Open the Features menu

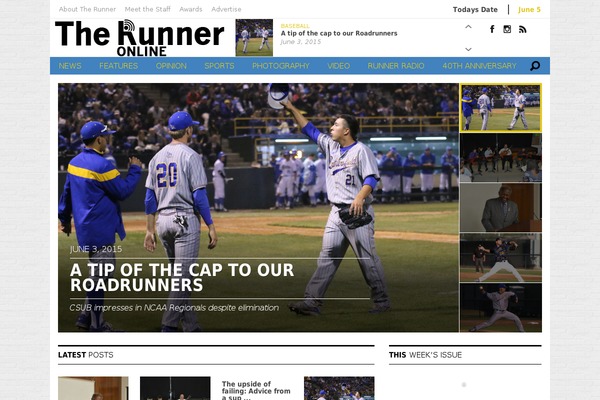[x=119, y=66]
